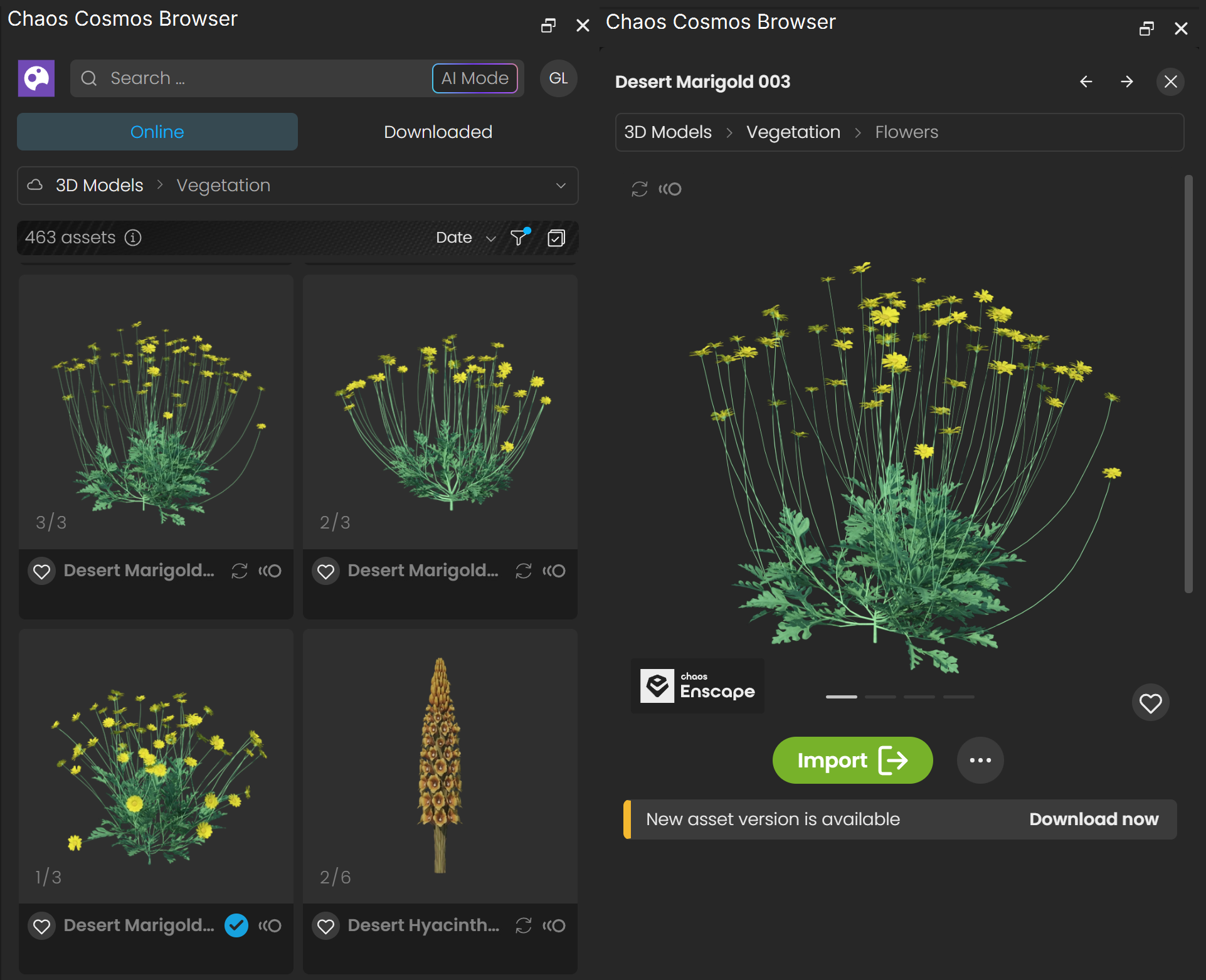Close the Desert Marigold 003 details panel
1206x980 pixels.
(x=1170, y=82)
